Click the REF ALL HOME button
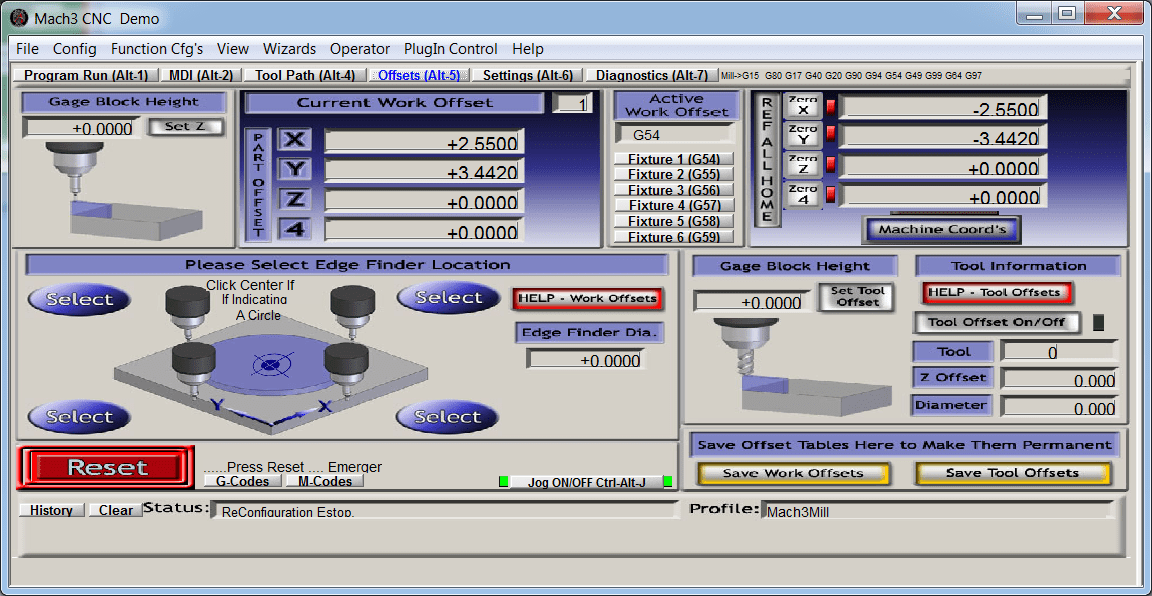Viewport: 1152px width, 596px height. click(767, 159)
